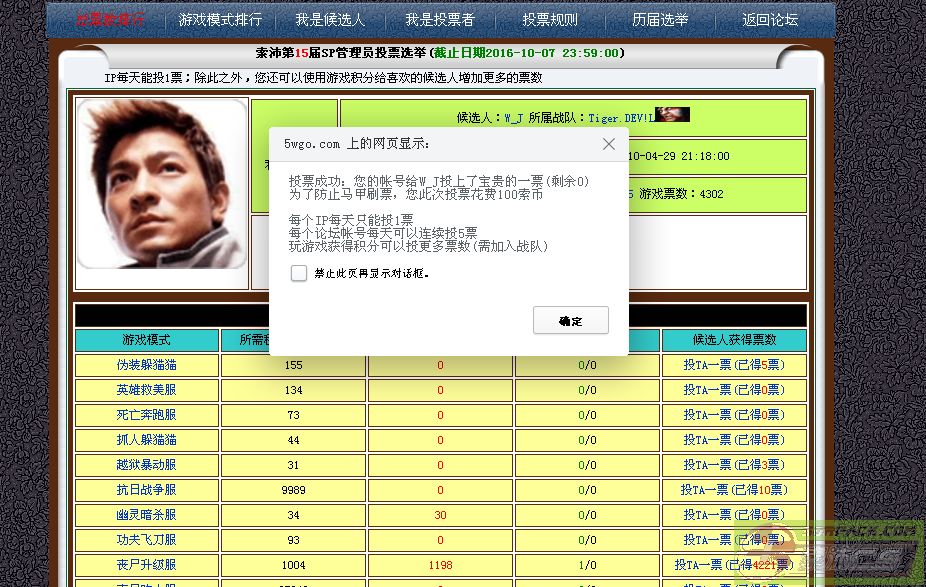Select the 我是候选人 navigation tab

tap(330, 20)
